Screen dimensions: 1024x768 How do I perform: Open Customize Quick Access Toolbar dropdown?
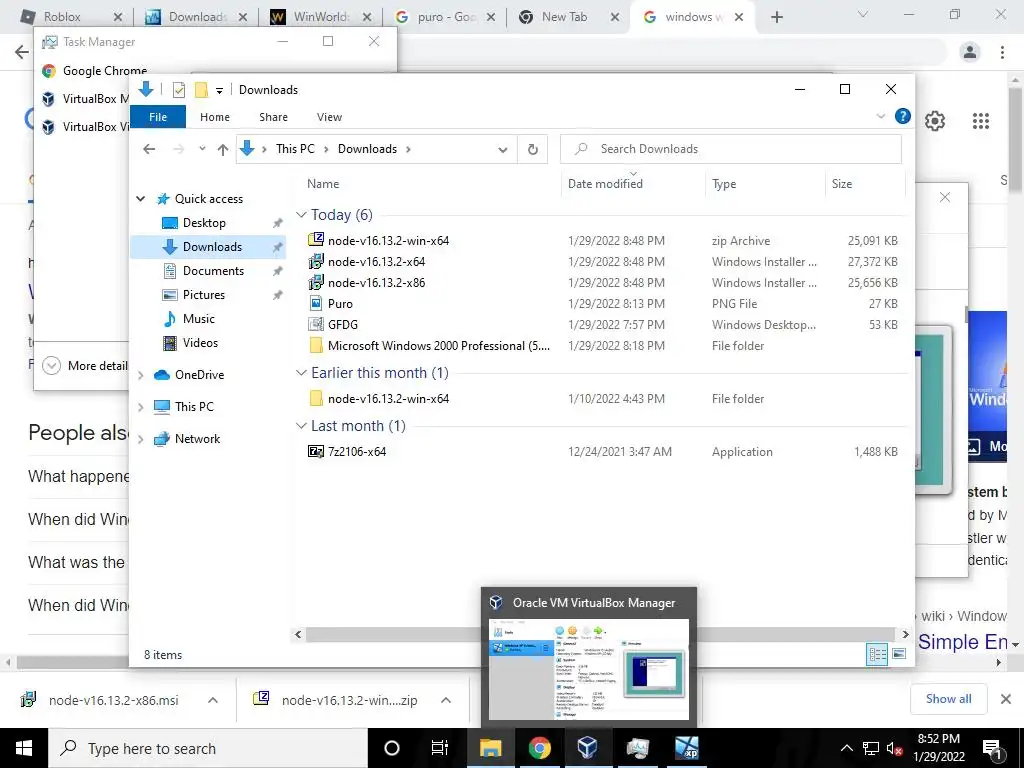pyautogui.click(x=219, y=90)
